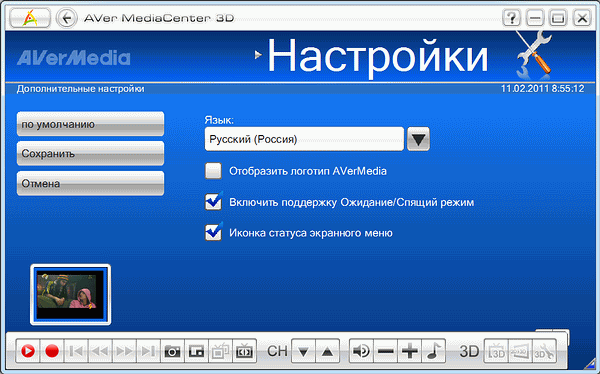Mute sound with the speaker icon

click(x=361, y=351)
